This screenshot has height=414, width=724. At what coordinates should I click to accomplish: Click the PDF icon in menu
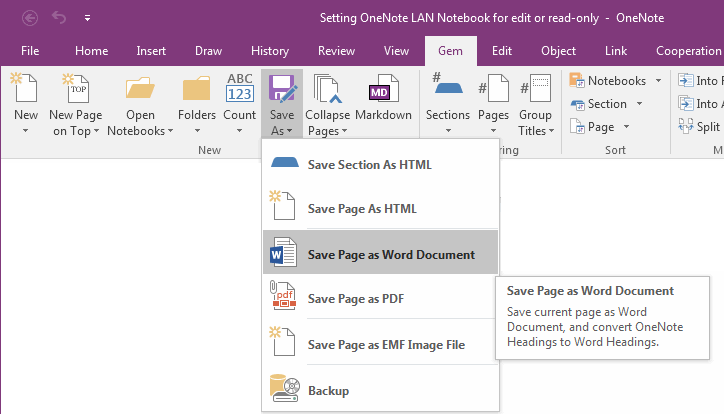283,295
